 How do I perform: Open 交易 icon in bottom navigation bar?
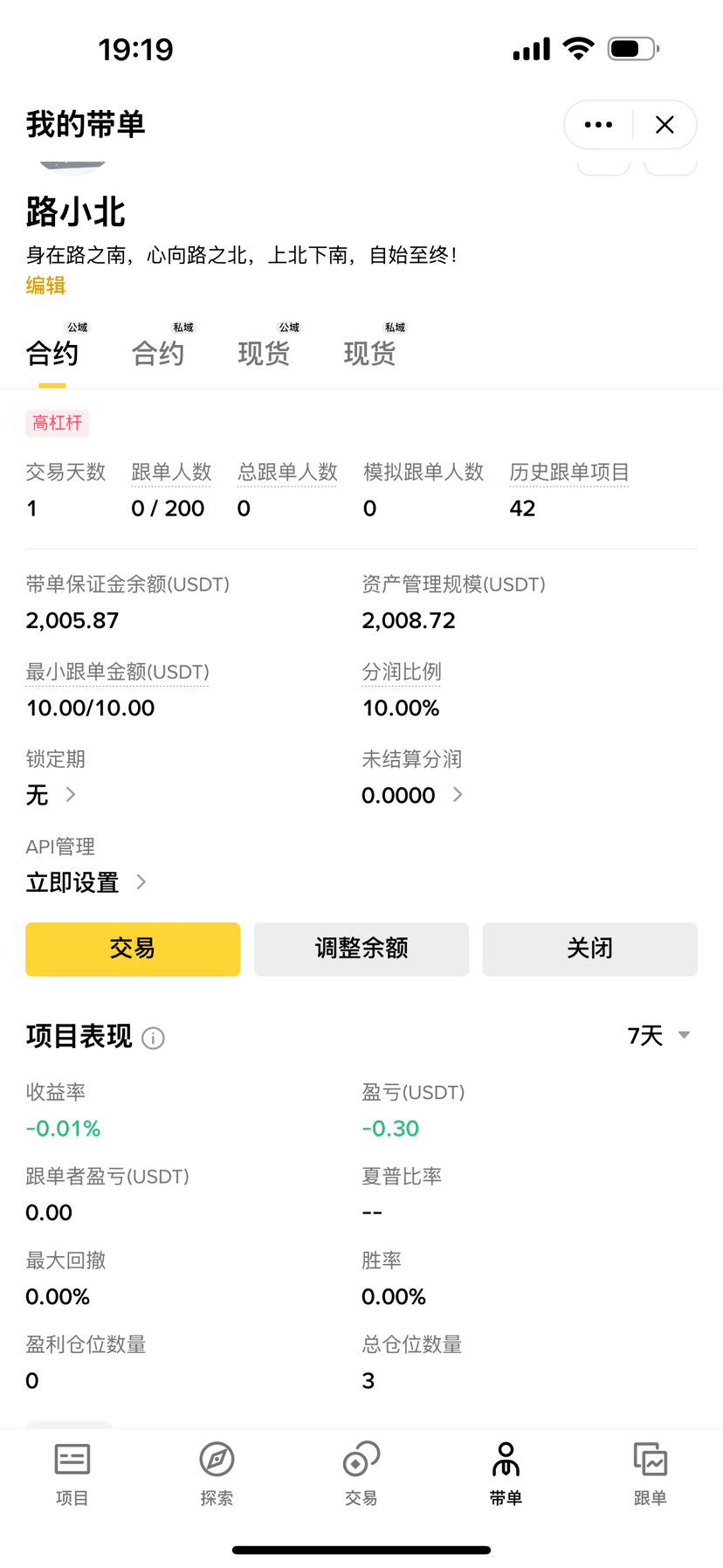(361, 1474)
